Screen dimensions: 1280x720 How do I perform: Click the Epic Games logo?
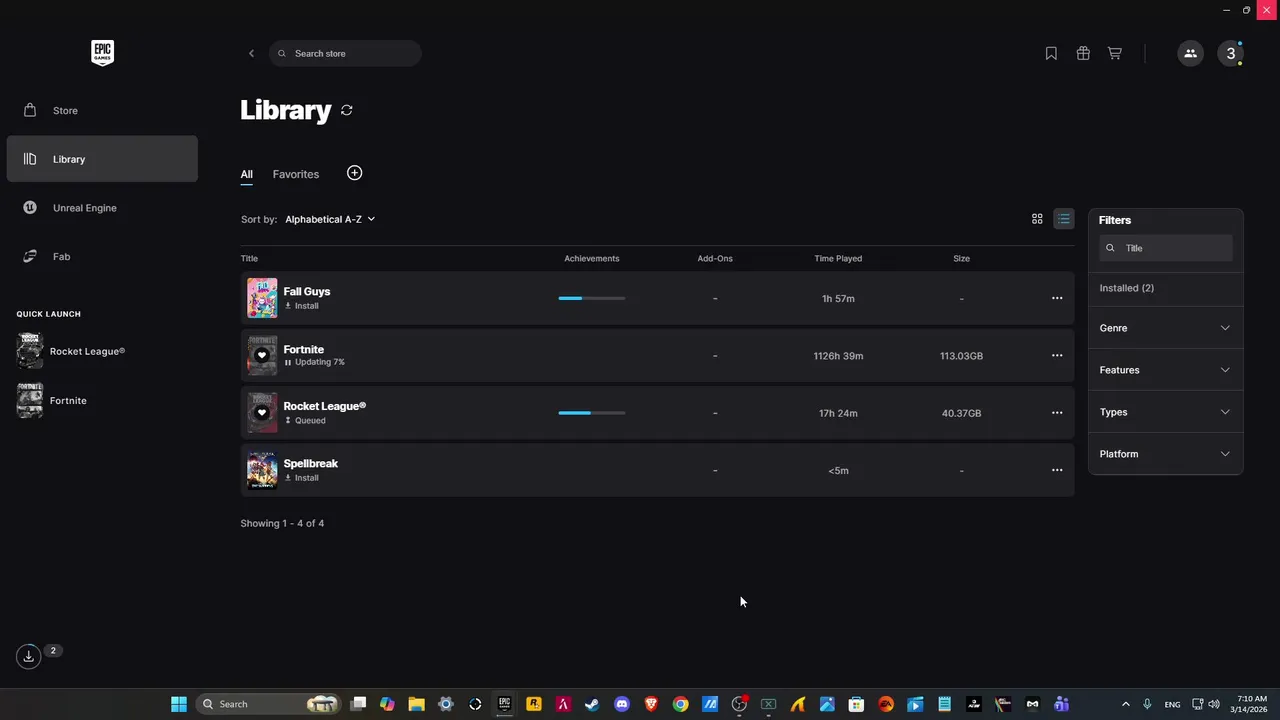pos(102,53)
